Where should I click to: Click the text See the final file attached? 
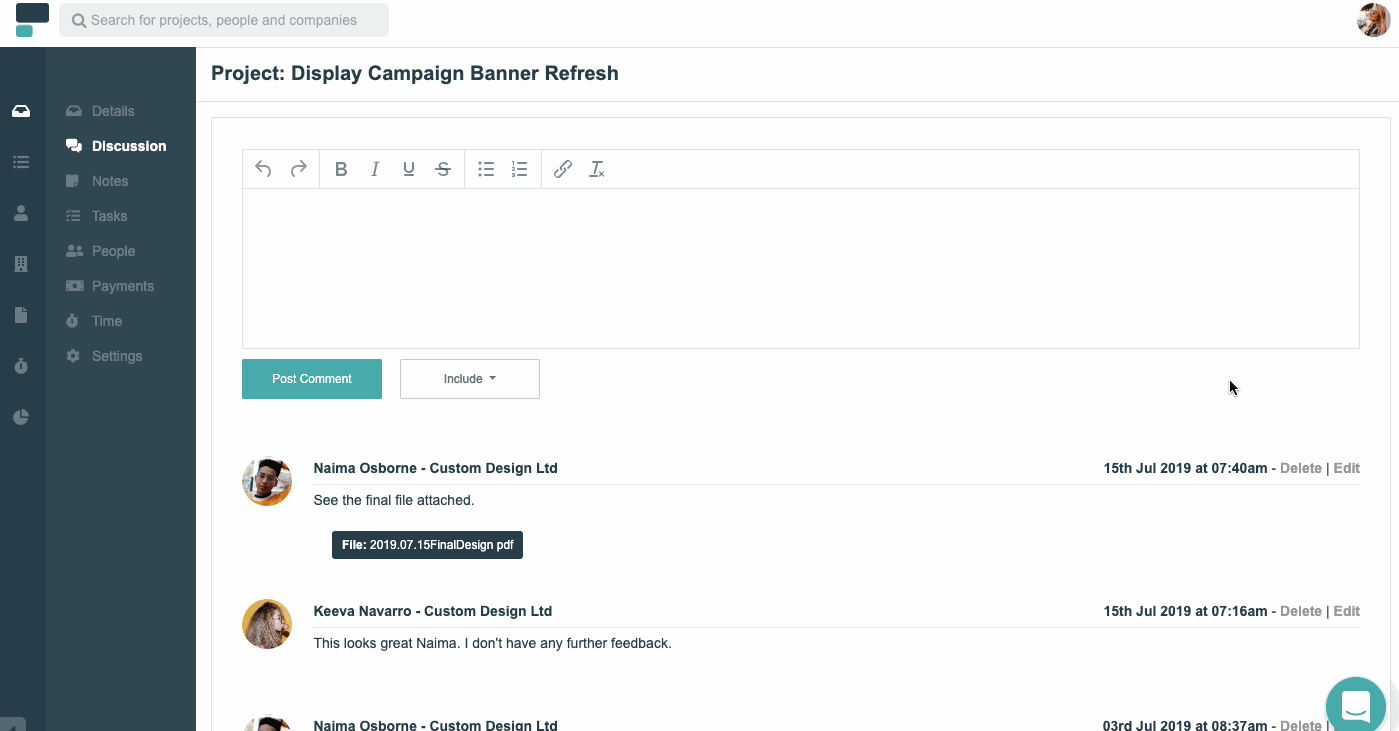click(394, 500)
